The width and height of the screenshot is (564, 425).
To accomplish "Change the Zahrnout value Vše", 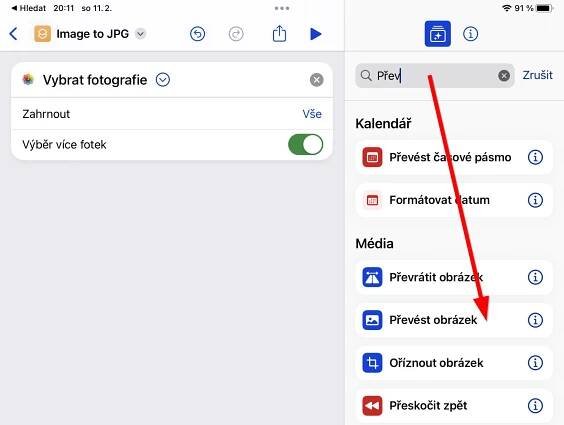I will (312, 114).
